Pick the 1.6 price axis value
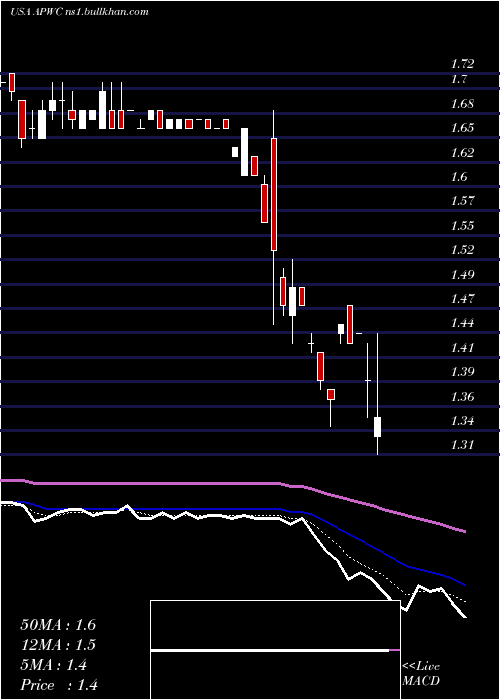 [459, 177]
